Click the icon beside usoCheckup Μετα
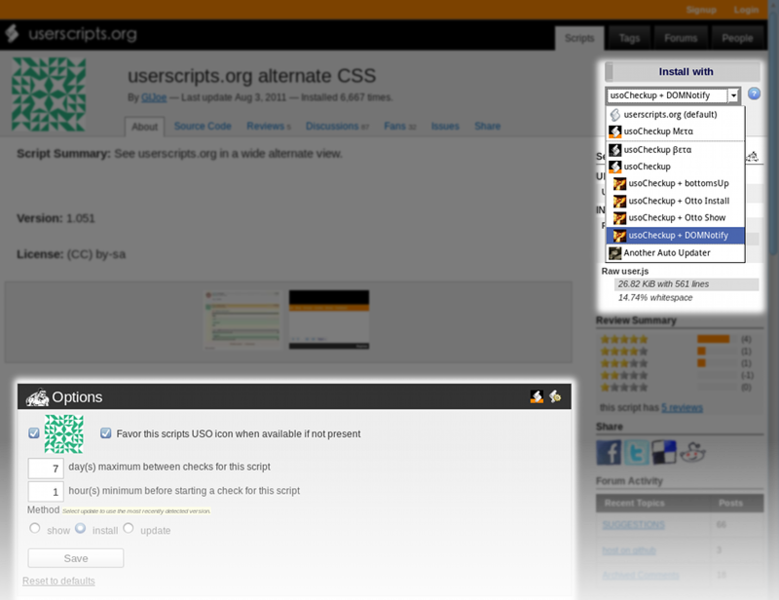This screenshot has height=600, width=779. 615,132
